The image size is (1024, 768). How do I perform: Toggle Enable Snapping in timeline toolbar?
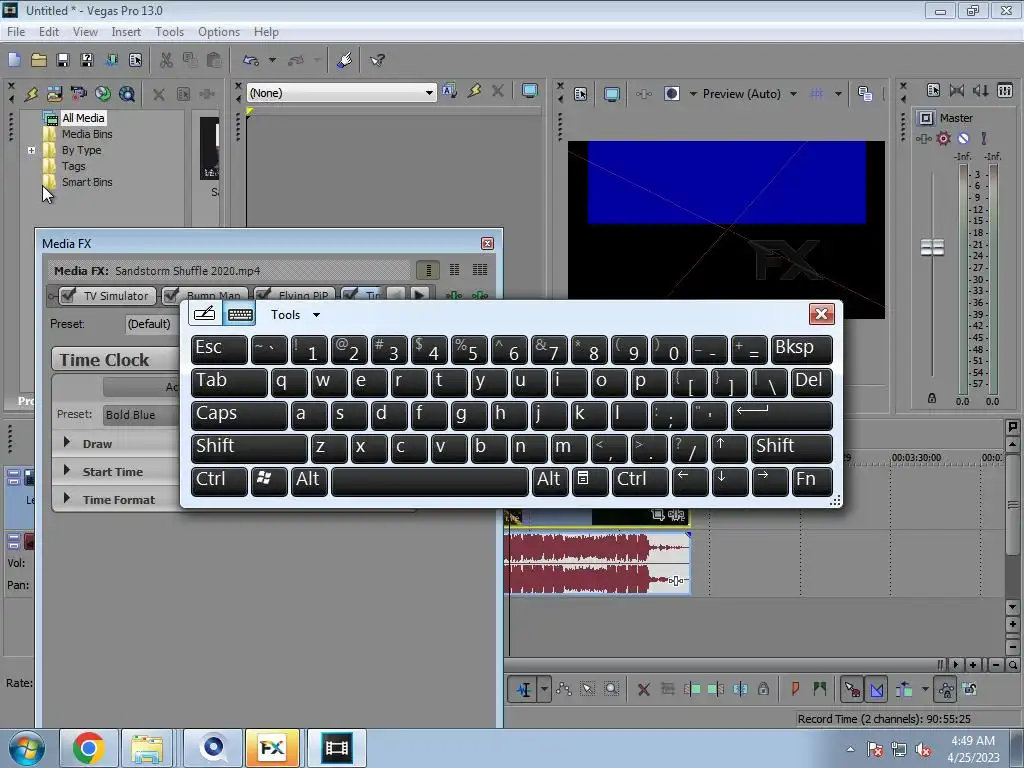pyautogui.click(x=852, y=689)
